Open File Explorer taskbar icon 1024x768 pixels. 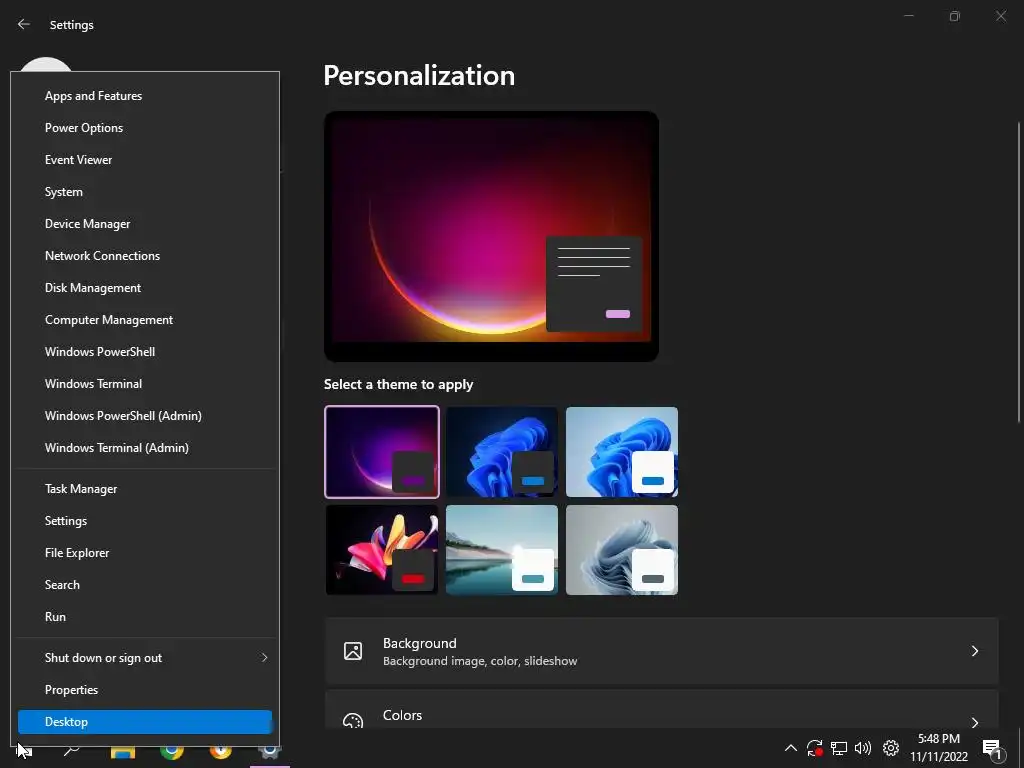coord(122,751)
